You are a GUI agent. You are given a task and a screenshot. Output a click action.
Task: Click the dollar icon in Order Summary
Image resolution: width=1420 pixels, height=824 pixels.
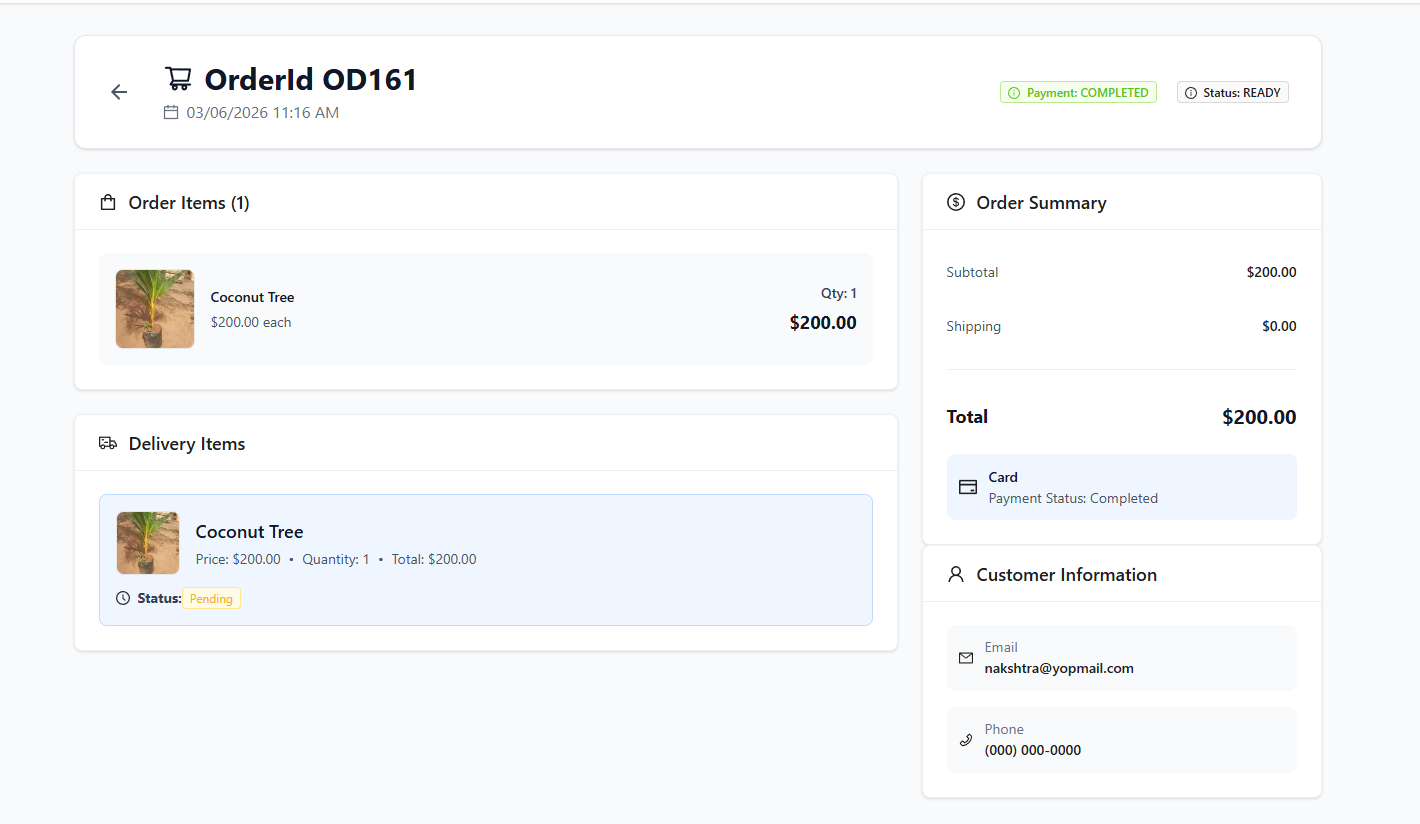pyautogui.click(x=956, y=203)
